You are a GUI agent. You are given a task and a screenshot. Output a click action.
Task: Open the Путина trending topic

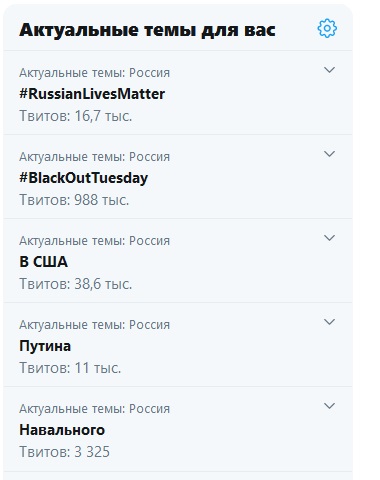(45, 346)
